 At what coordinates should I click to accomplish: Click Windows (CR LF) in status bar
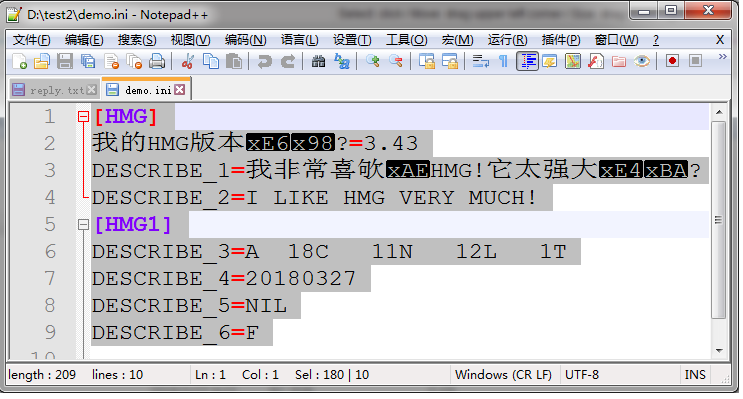click(503, 375)
